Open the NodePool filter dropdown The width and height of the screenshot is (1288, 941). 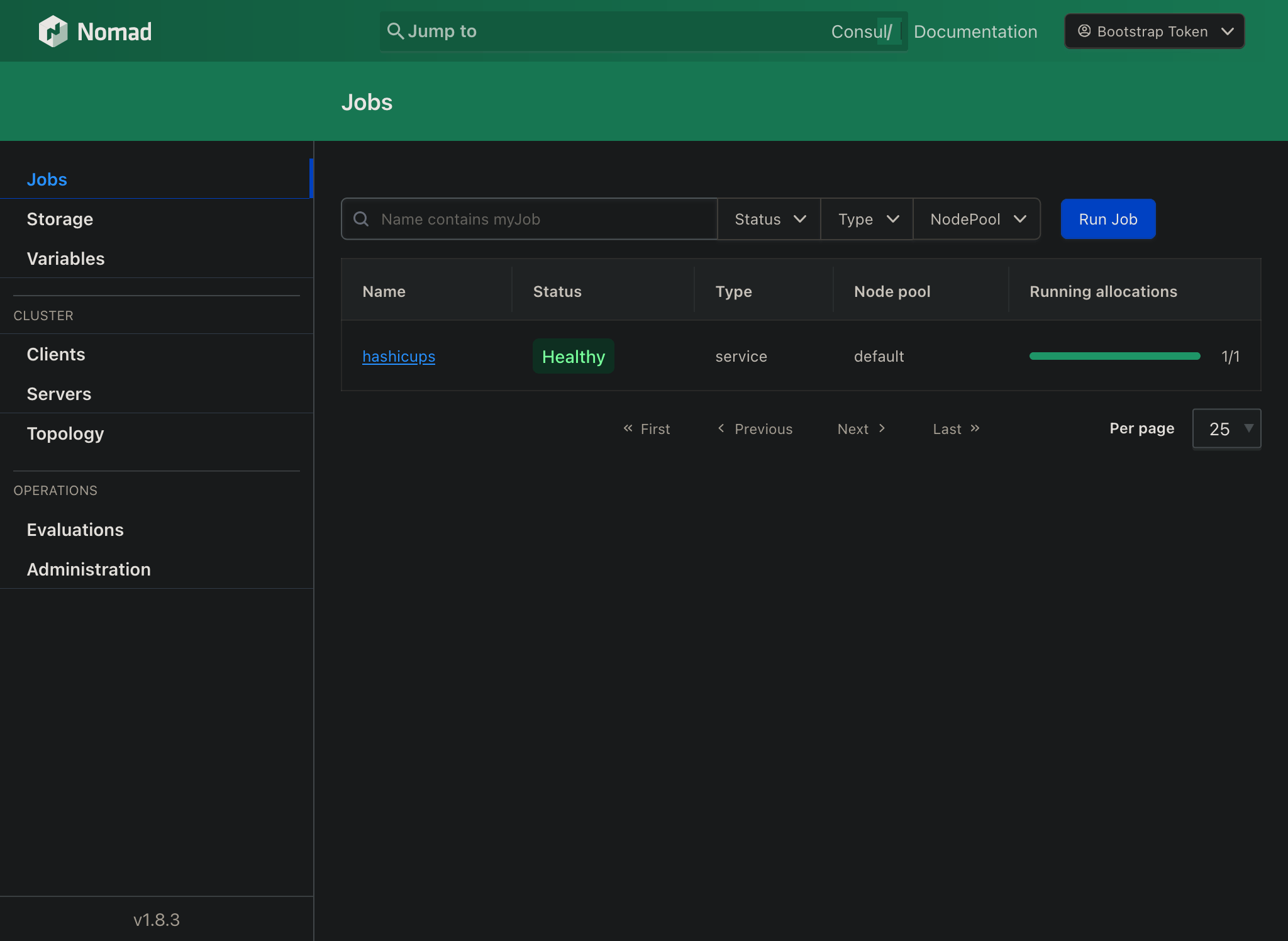(975, 219)
